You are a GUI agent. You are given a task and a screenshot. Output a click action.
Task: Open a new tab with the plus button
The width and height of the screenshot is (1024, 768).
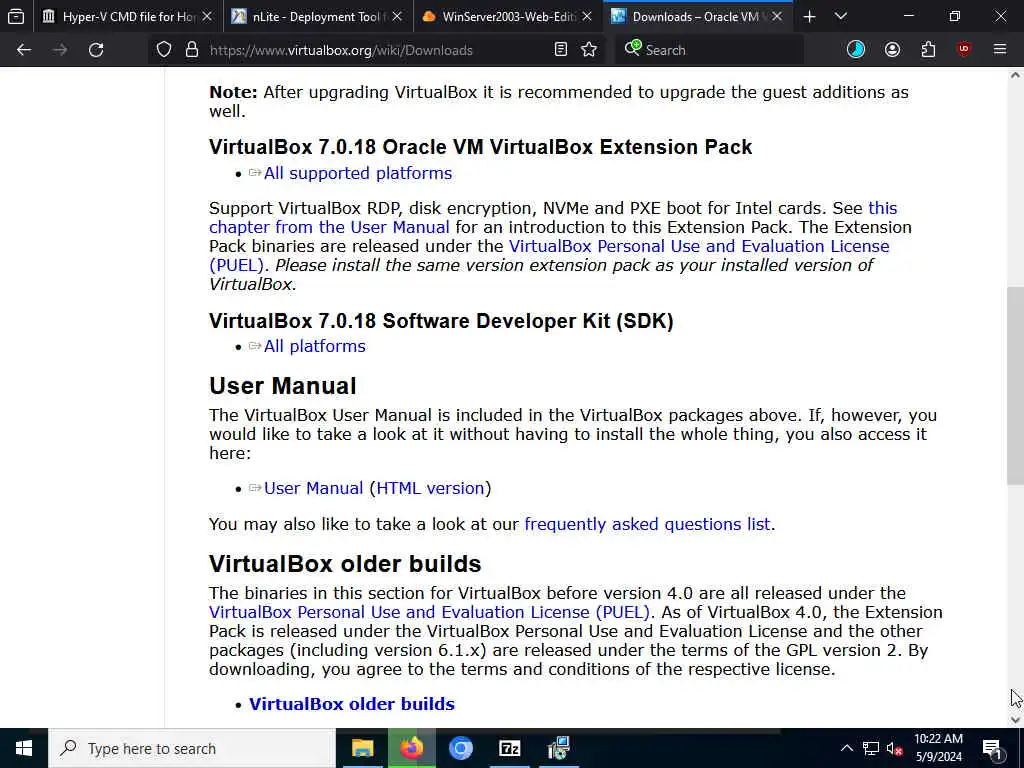[809, 16]
